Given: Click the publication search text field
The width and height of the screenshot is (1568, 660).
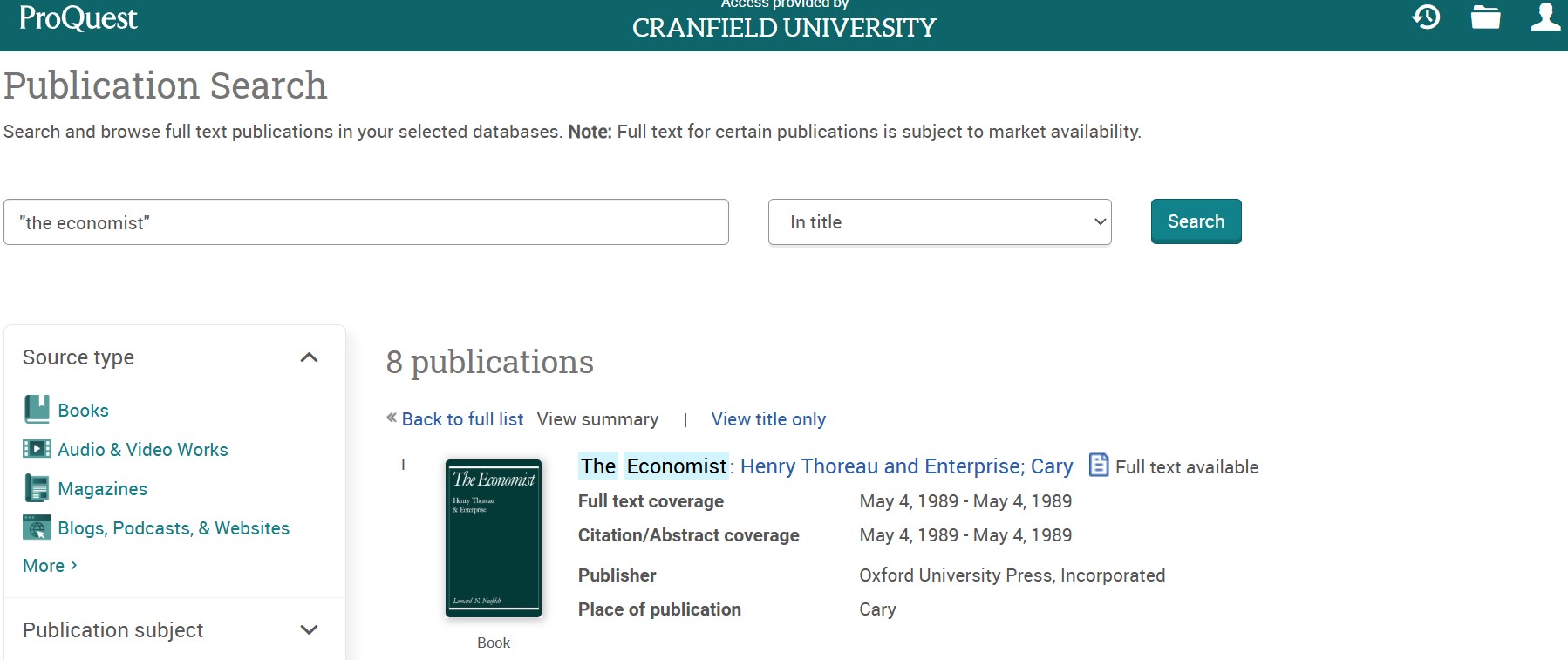Looking at the screenshot, I should pos(366,222).
